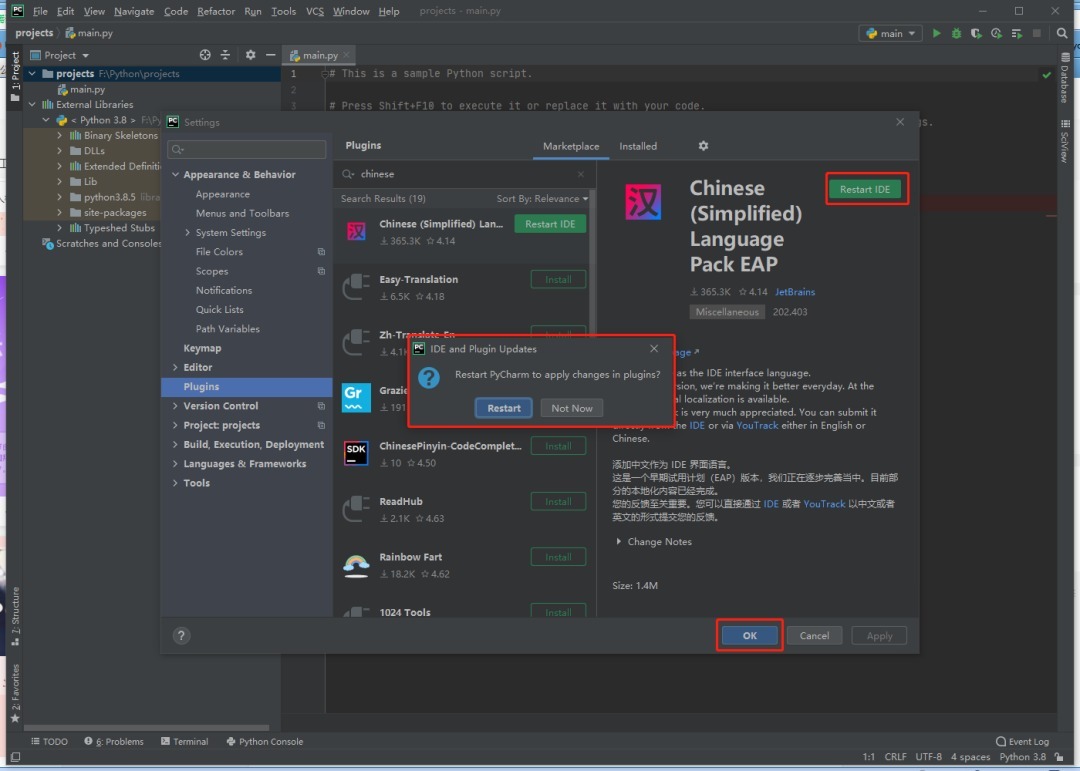Open plugin options gear next to Installed tab

point(703,146)
